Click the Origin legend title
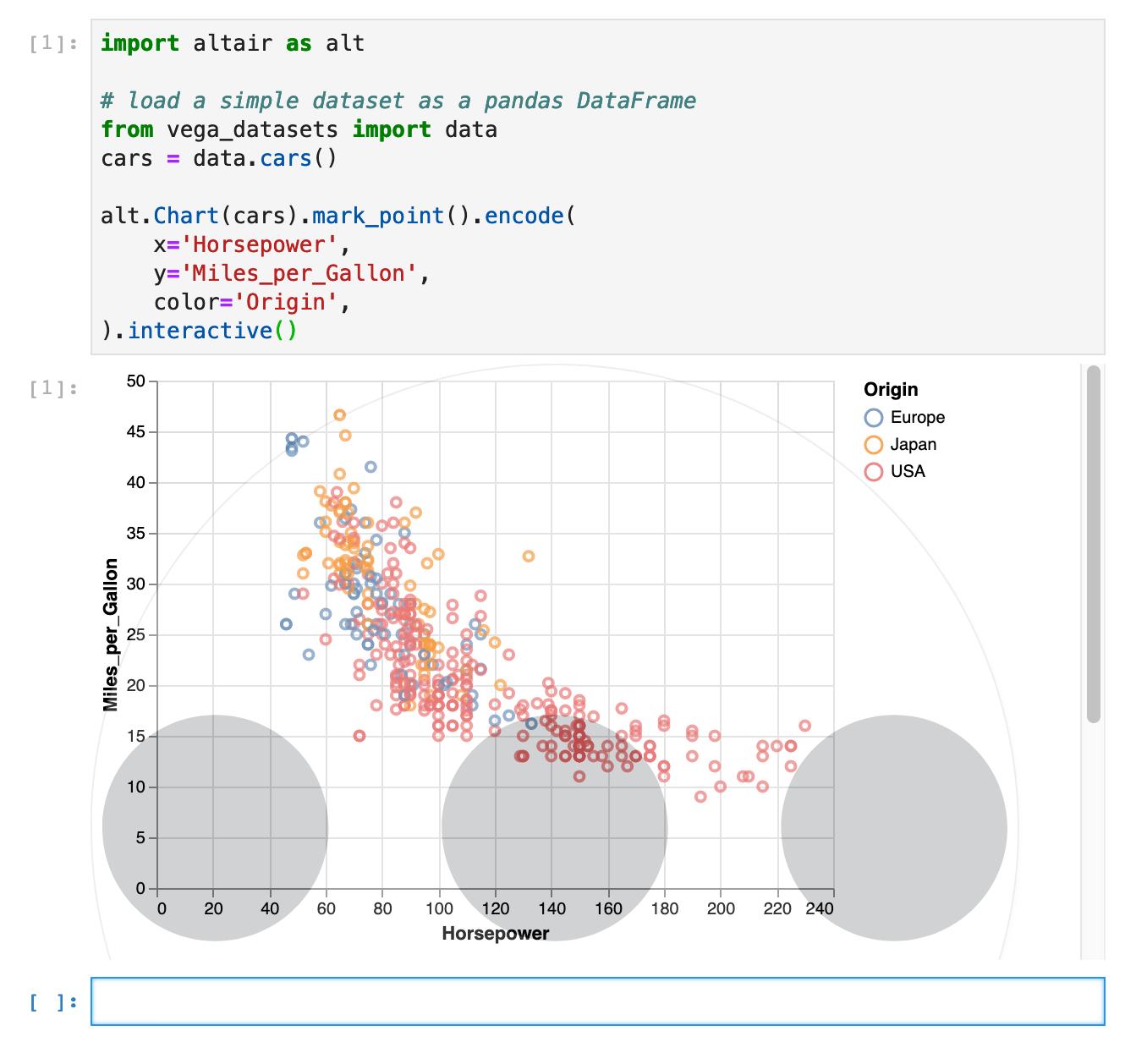The width and height of the screenshot is (1125, 1064). point(891,389)
